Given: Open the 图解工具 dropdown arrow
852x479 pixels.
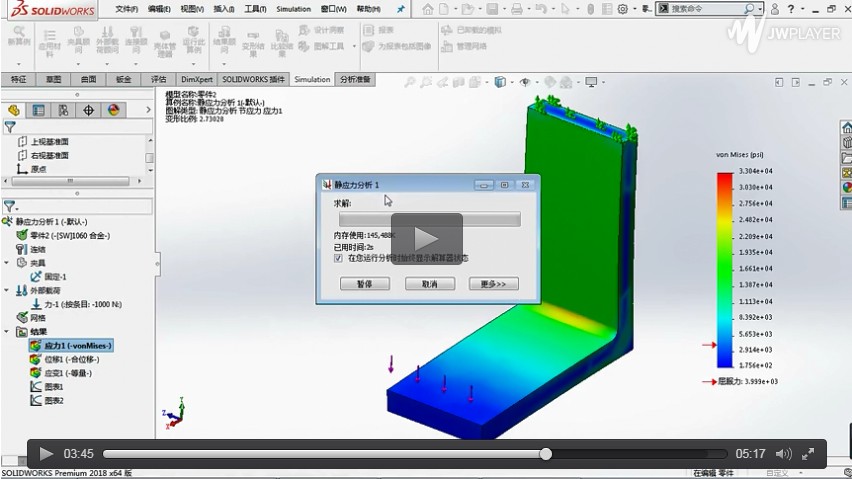Looking at the screenshot, I should 354,46.
